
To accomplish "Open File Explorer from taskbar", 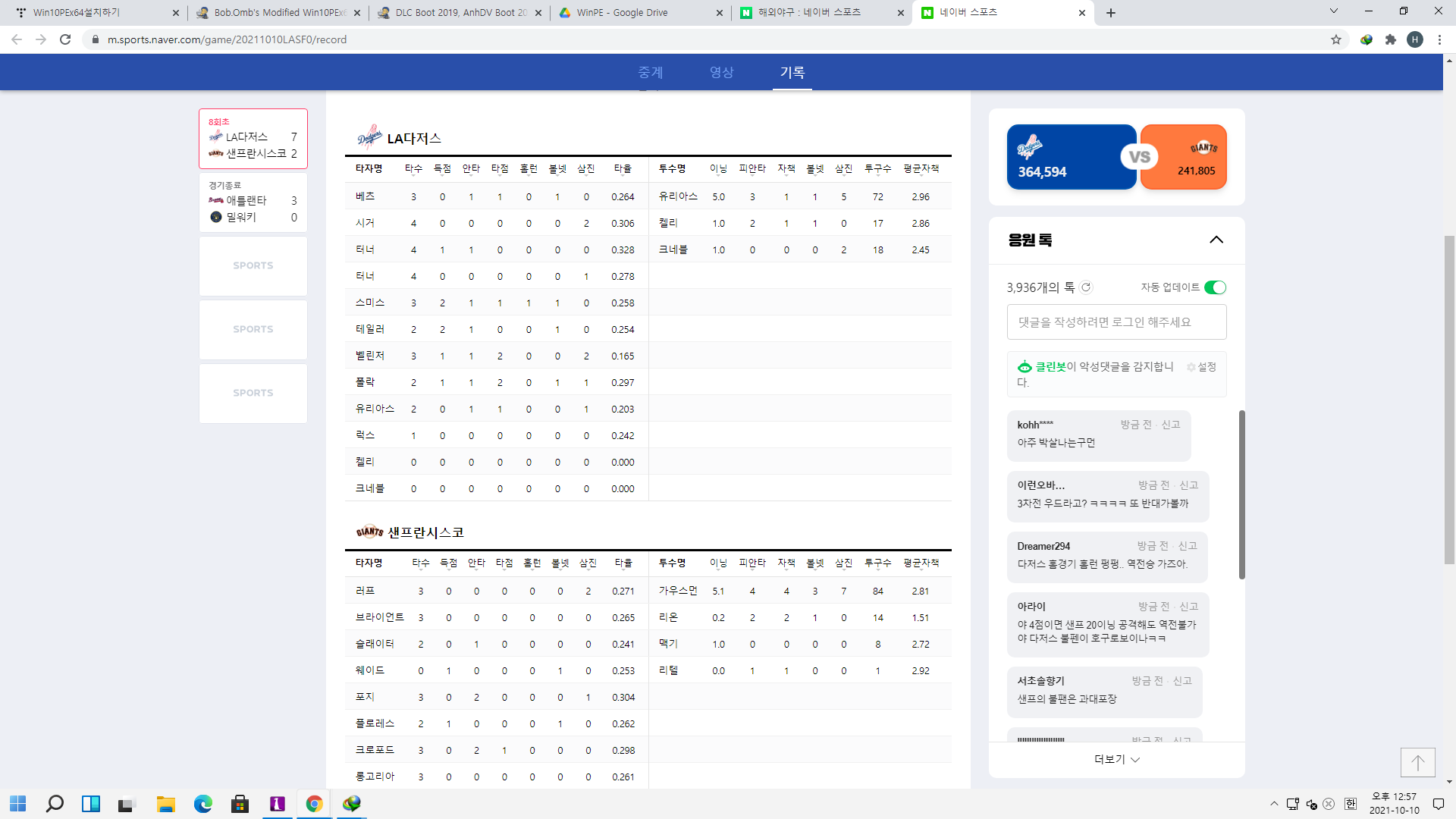I will 166,804.
